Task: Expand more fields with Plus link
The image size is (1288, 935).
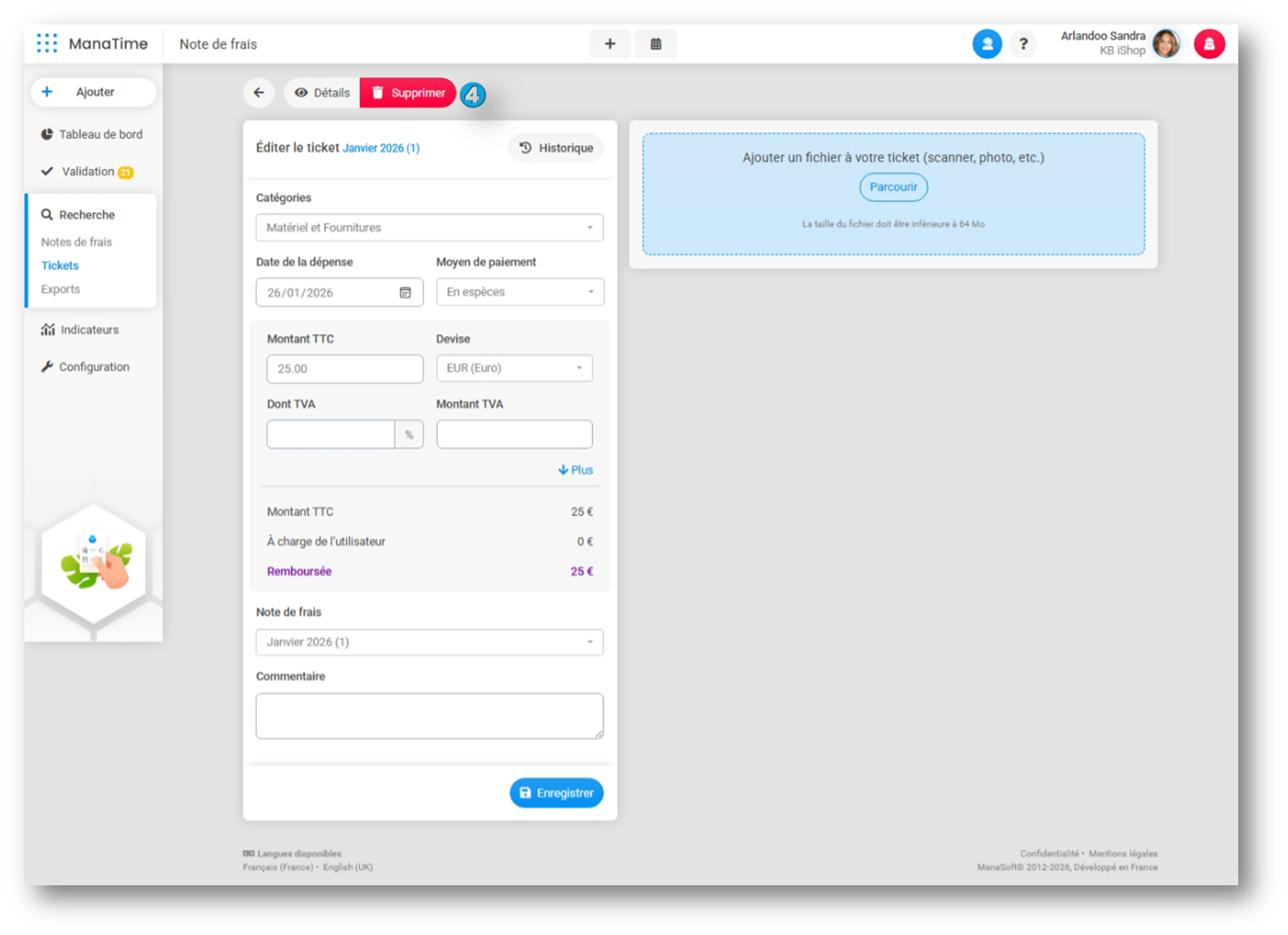Action: [576, 470]
